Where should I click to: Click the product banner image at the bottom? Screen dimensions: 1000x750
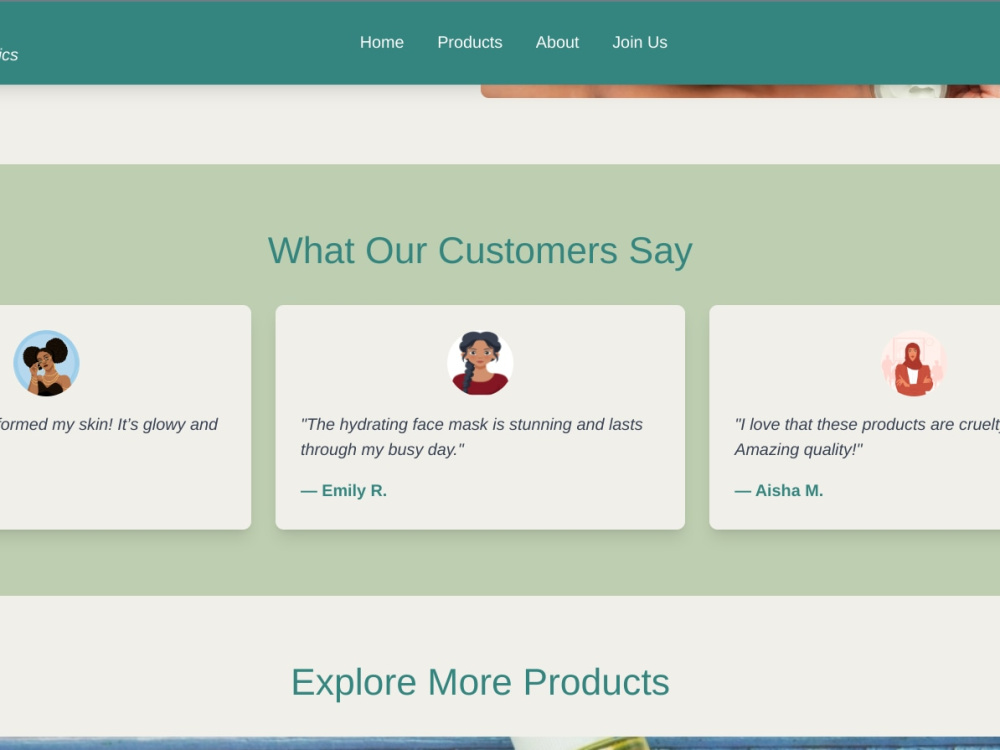pos(500,744)
